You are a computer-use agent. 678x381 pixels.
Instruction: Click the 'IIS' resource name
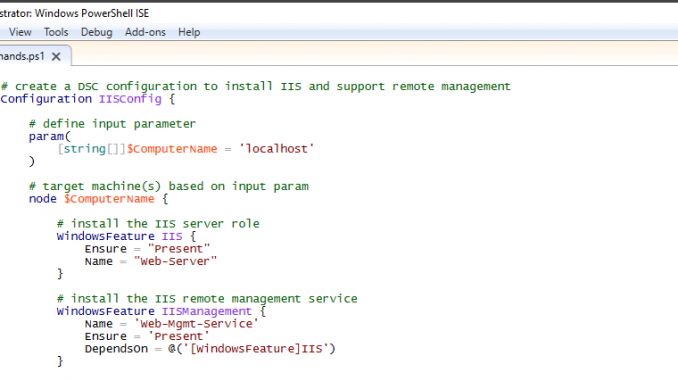(x=172, y=236)
